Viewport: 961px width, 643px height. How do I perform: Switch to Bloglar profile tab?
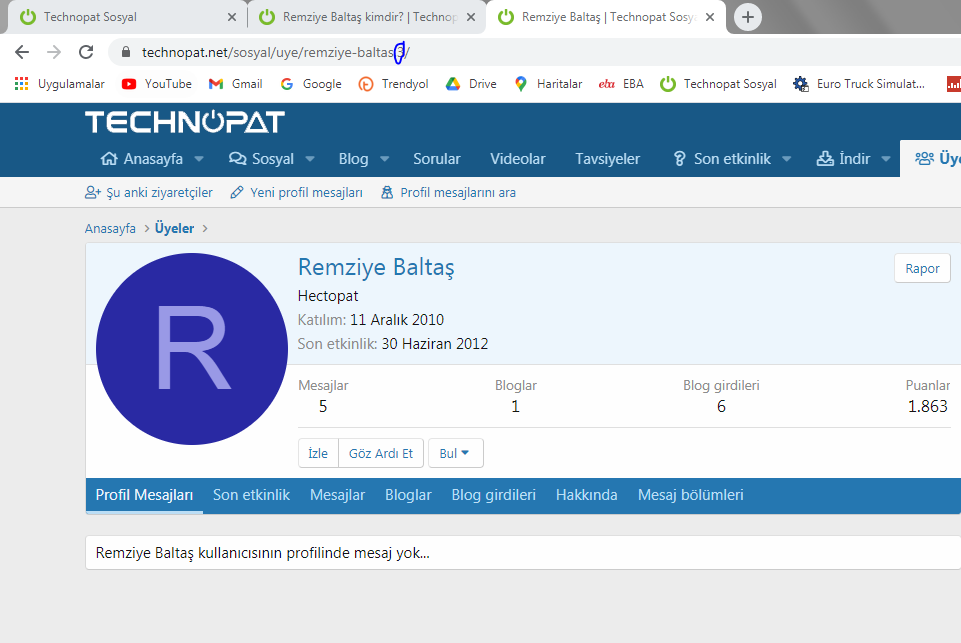pyautogui.click(x=408, y=495)
